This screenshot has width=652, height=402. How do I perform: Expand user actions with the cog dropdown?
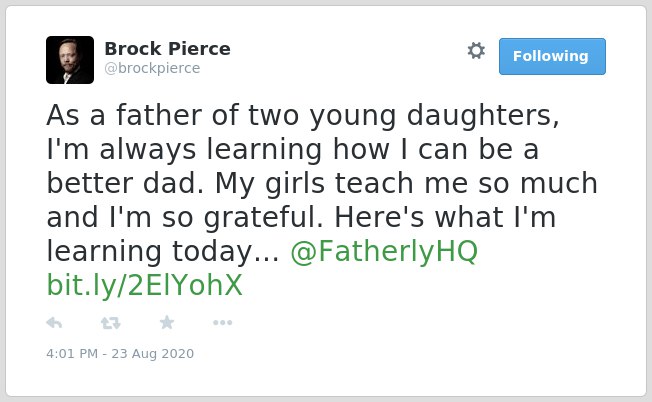(x=476, y=51)
